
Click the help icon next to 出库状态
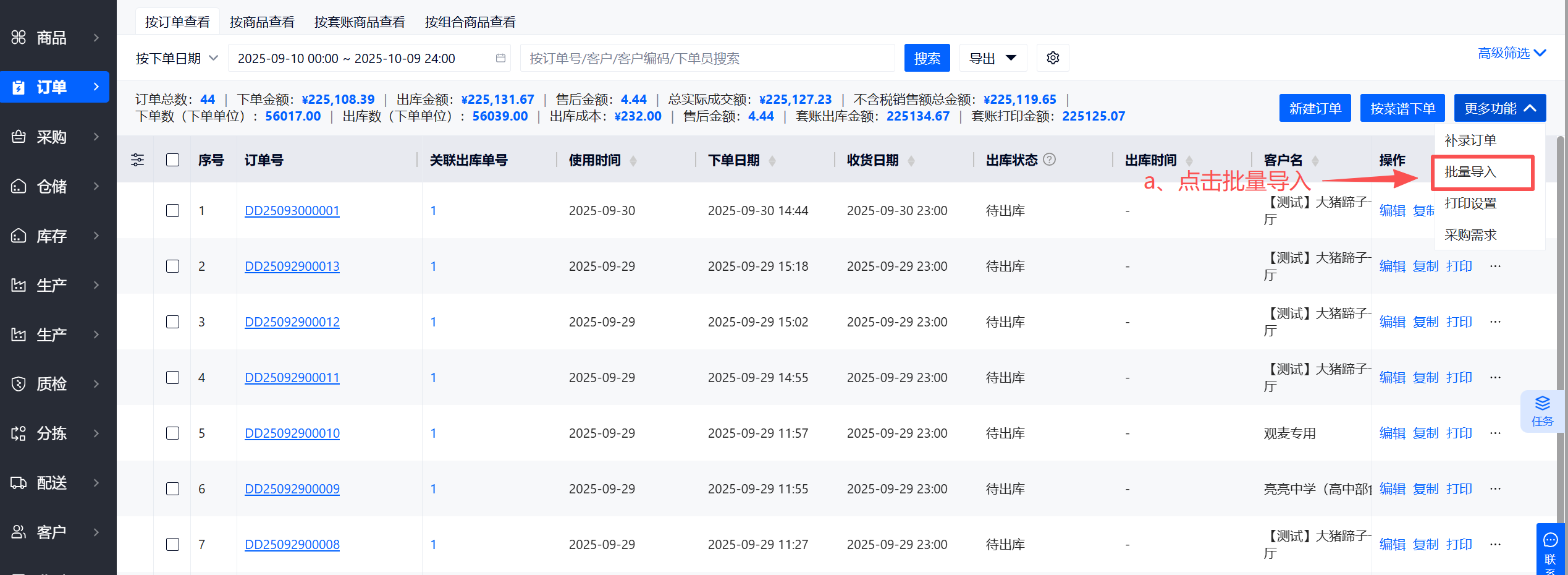point(1049,160)
